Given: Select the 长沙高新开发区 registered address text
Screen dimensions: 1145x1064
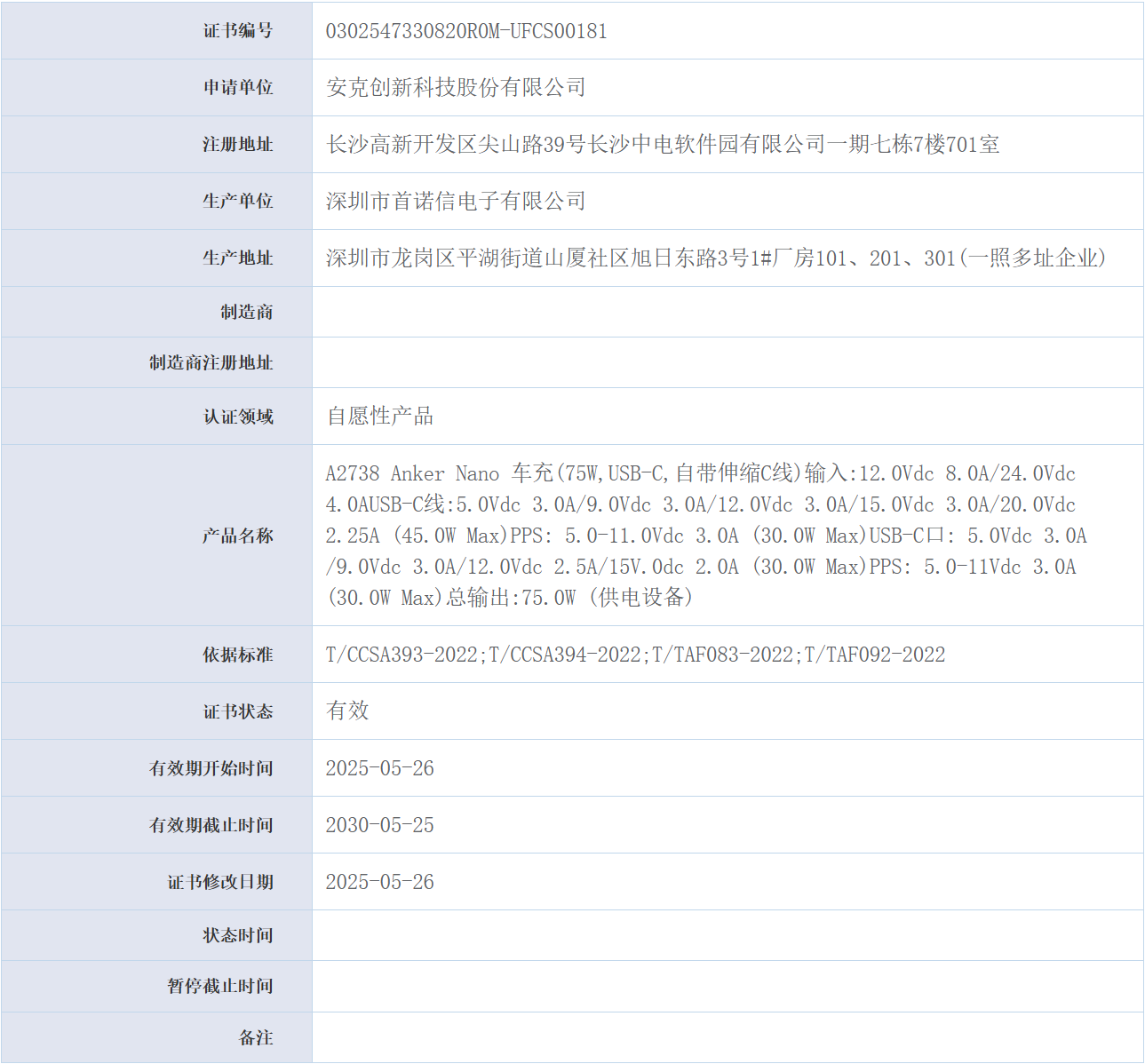Looking at the screenshot, I should click(663, 144).
